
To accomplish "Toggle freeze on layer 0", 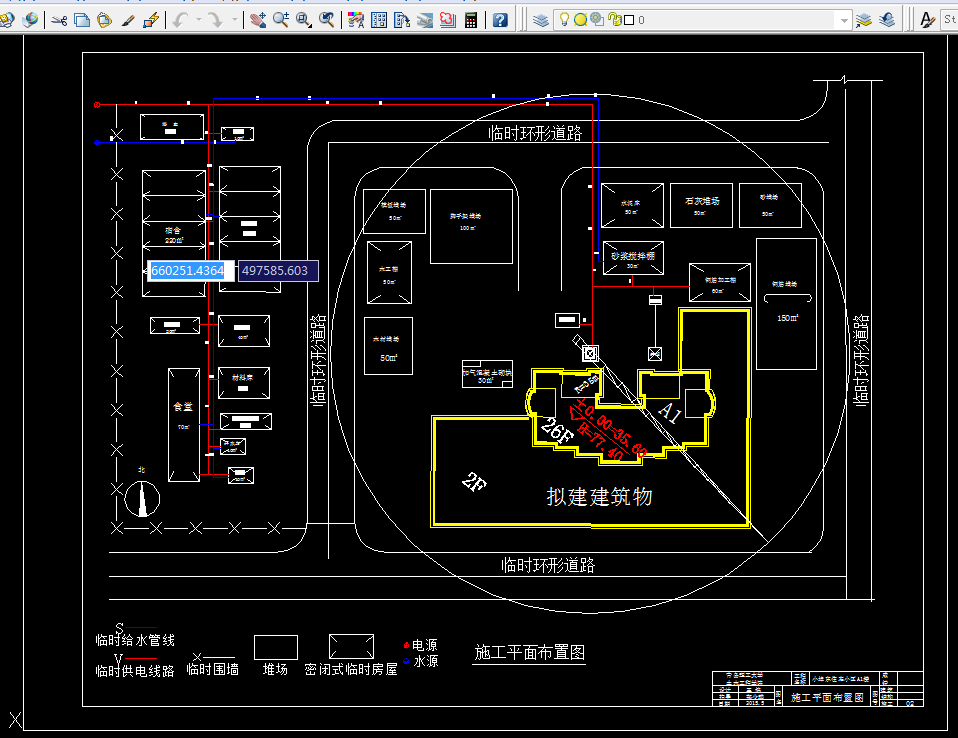I will [581, 18].
